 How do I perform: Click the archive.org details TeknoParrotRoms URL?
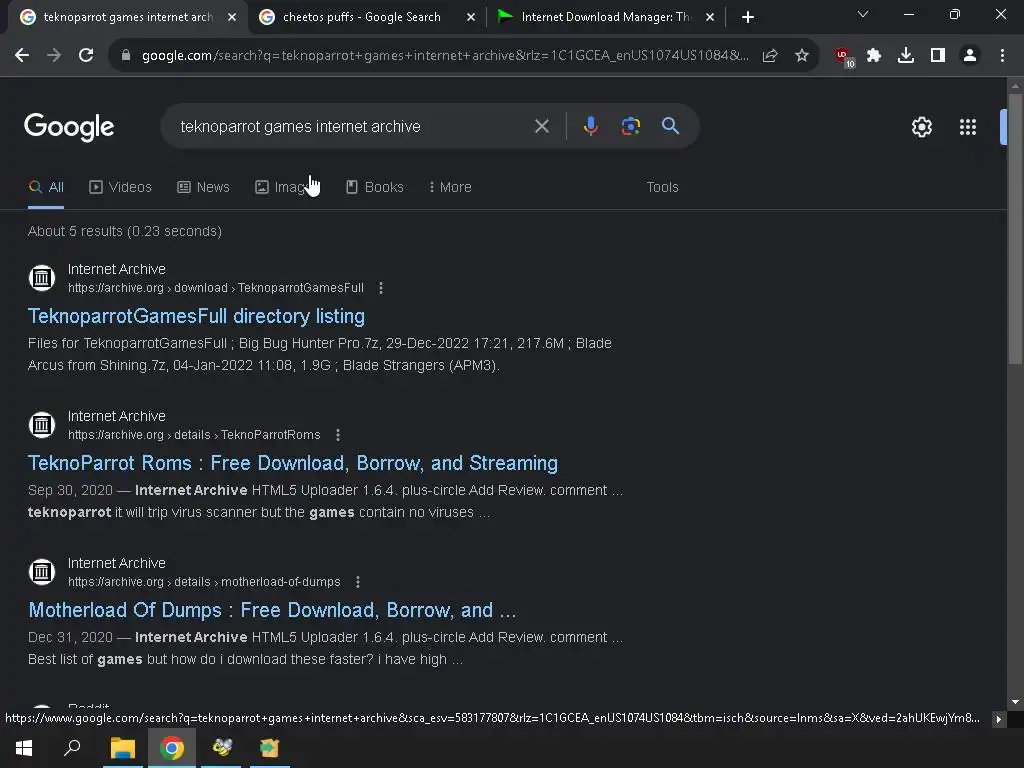click(x=194, y=435)
